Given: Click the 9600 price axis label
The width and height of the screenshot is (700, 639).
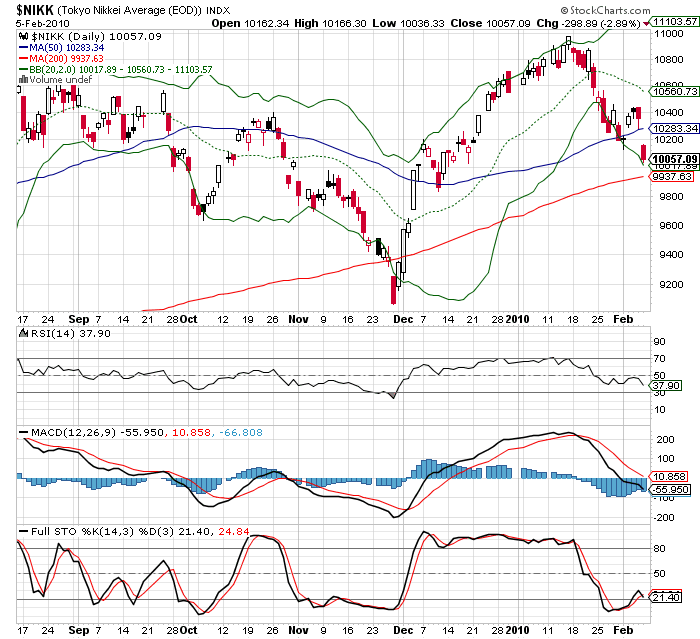Looking at the screenshot, I should [x=671, y=226].
